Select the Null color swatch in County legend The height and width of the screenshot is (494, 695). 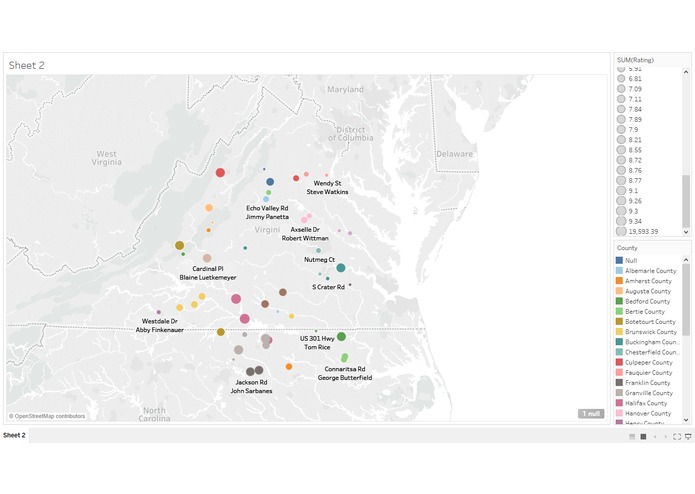tap(619, 261)
